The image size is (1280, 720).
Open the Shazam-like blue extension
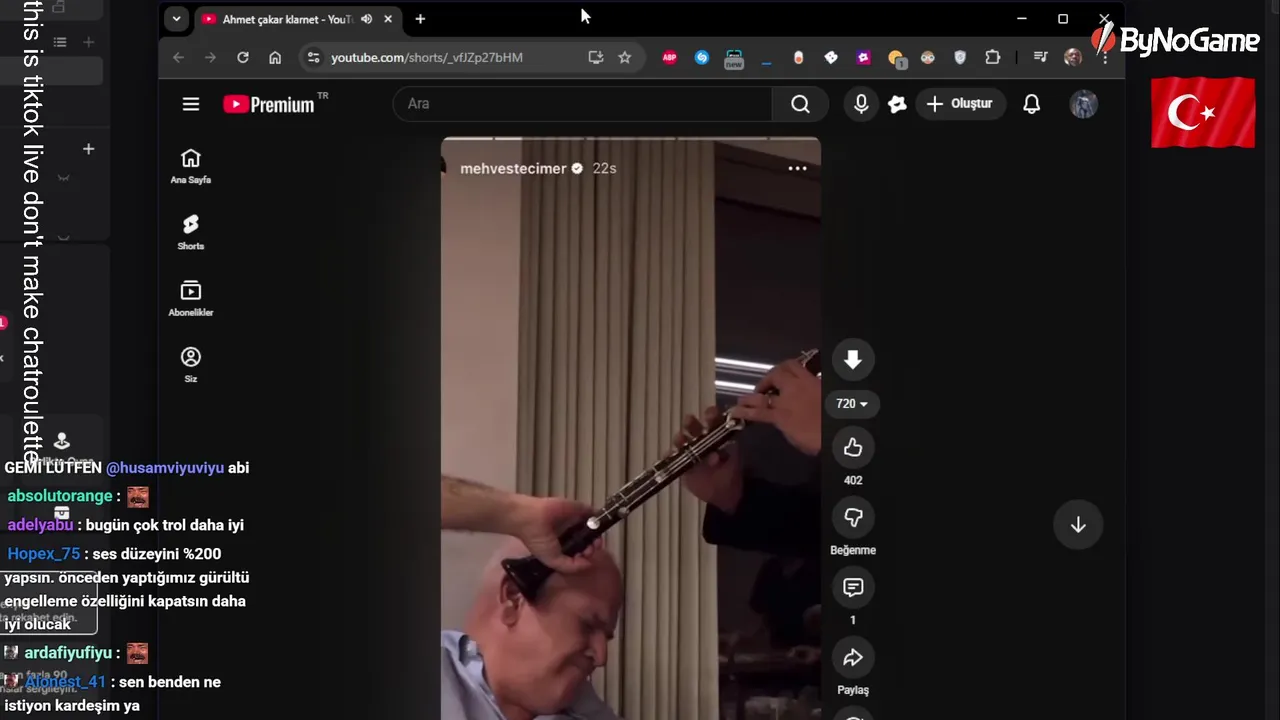coord(702,58)
